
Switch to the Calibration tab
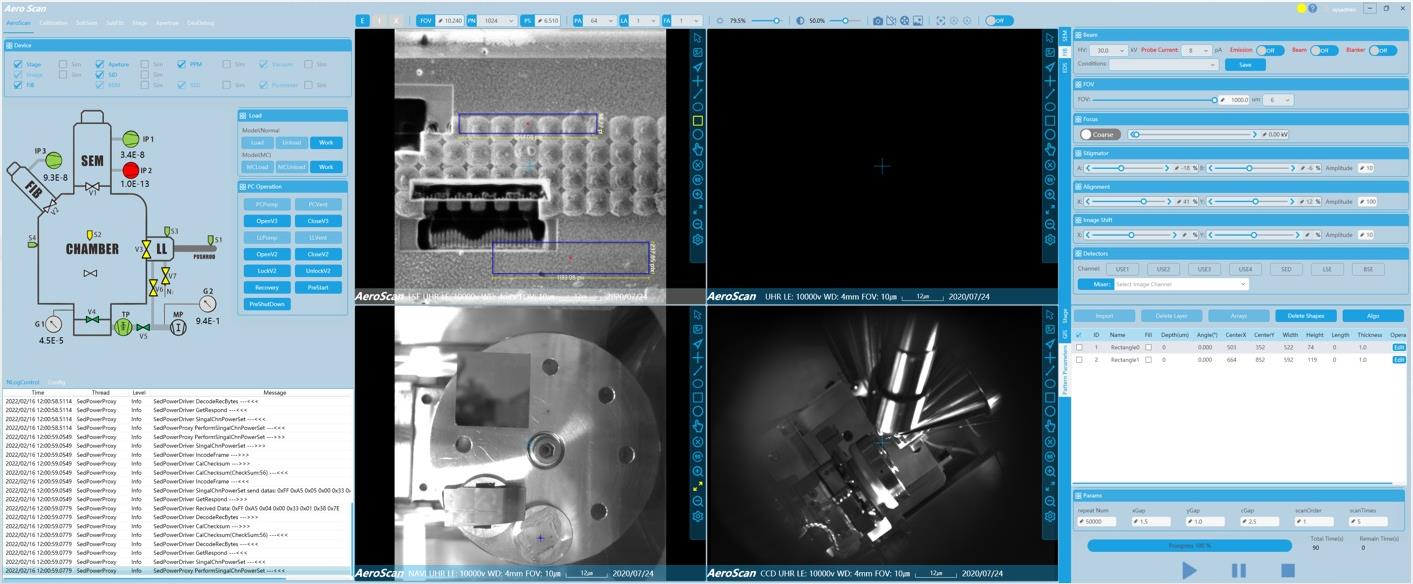click(54, 22)
